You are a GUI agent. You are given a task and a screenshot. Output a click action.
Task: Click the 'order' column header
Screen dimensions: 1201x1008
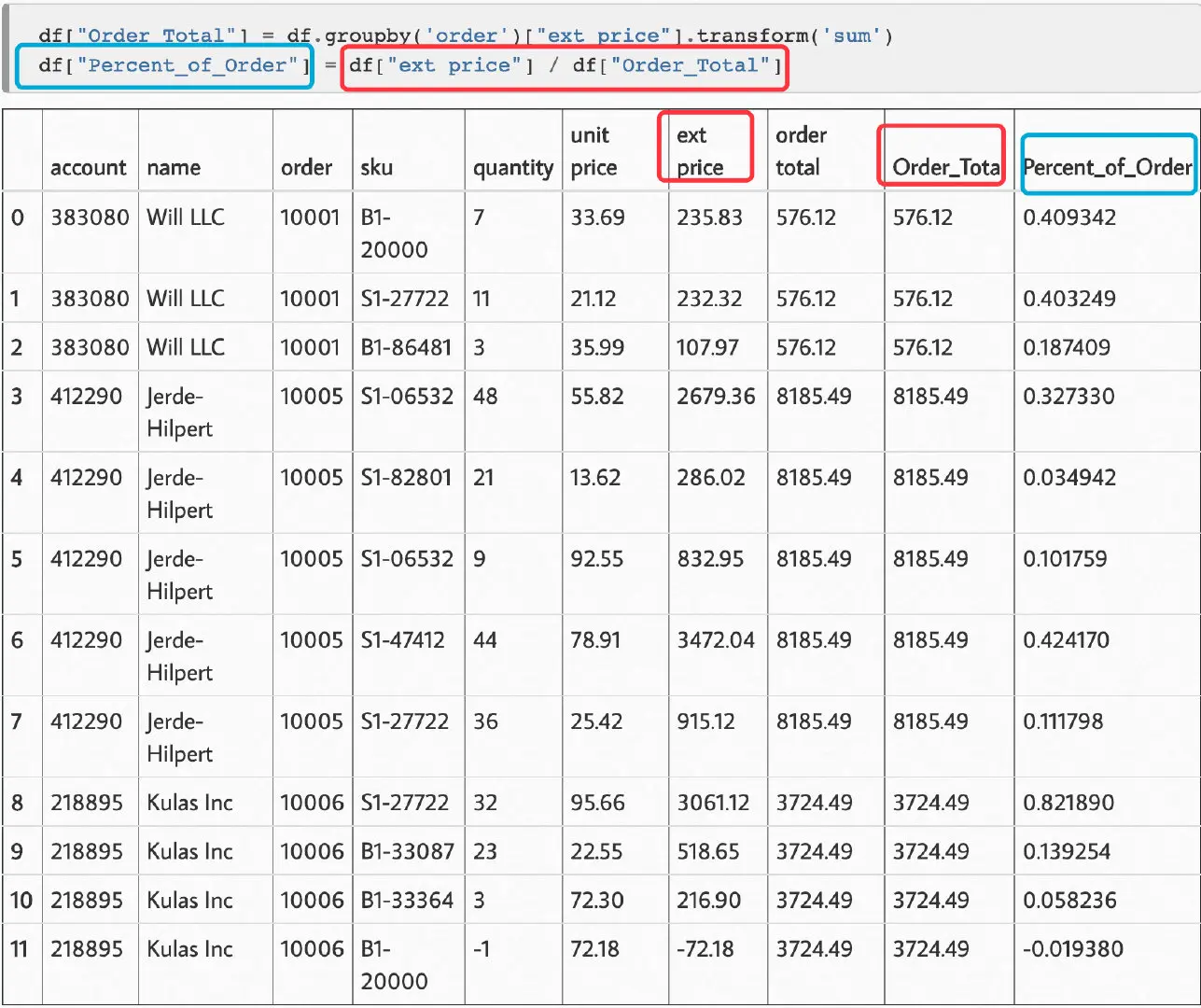point(306,167)
